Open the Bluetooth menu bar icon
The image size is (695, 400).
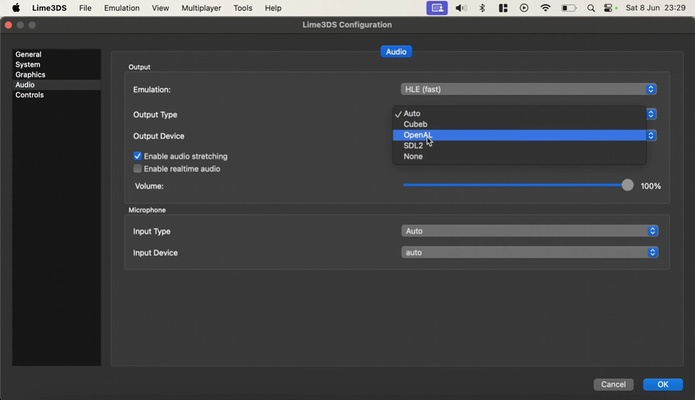click(x=482, y=8)
